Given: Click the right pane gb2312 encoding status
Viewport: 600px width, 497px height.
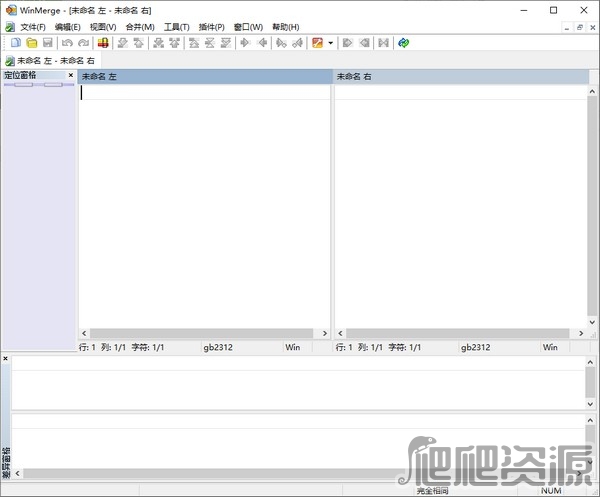Looking at the screenshot, I should 475,347.
